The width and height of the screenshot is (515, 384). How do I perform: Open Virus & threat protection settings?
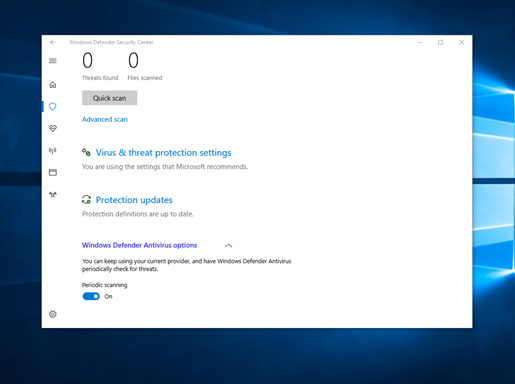coord(163,153)
